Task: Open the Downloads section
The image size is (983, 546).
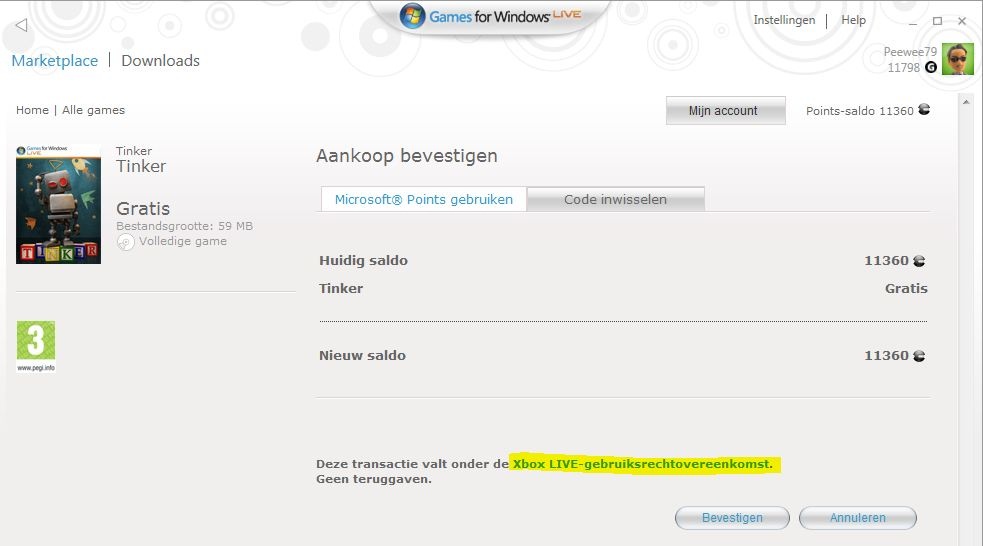Action: [x=160, y=61]
